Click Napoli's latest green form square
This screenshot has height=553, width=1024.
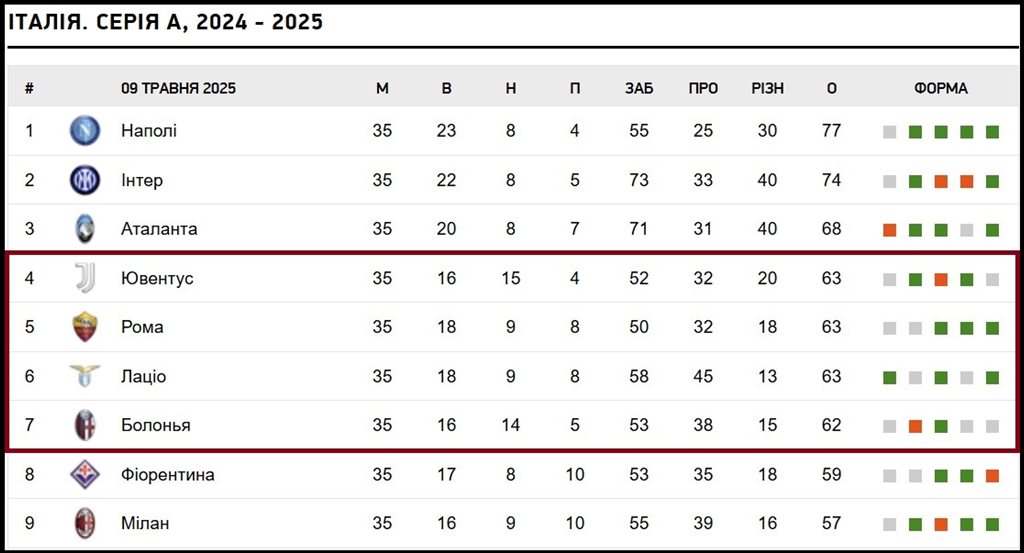click(x=993, y=132)
